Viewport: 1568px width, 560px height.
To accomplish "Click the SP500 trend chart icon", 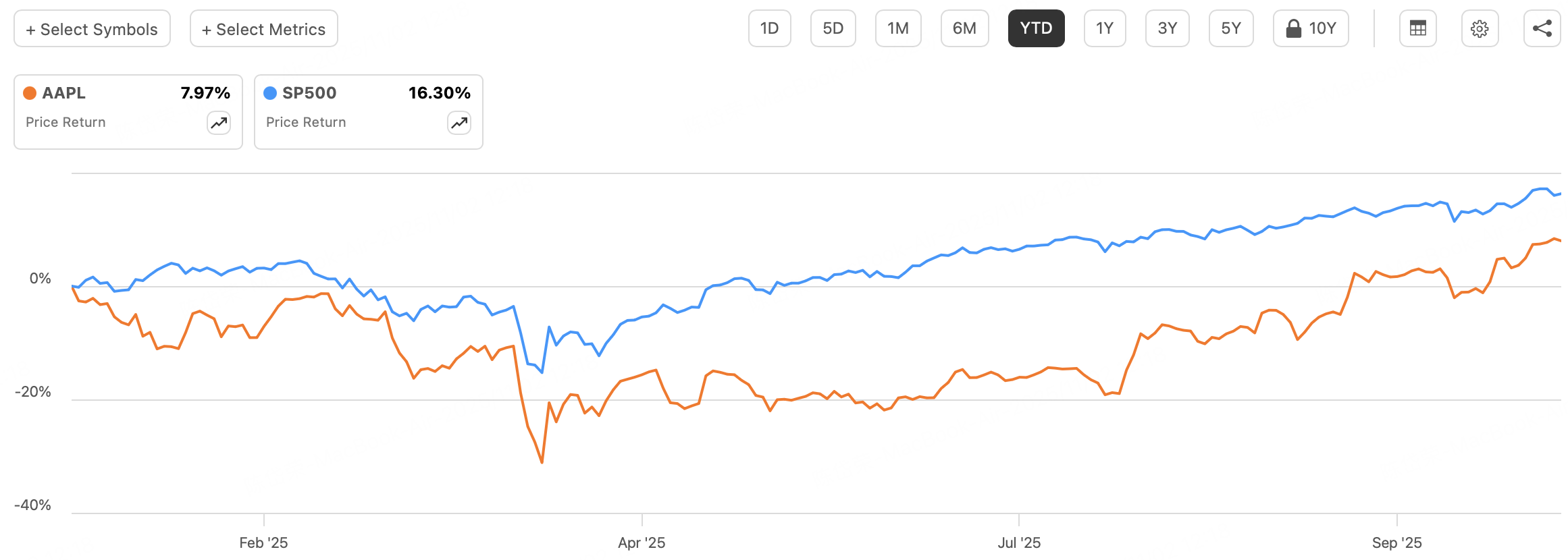I will (x=459, y=123).
